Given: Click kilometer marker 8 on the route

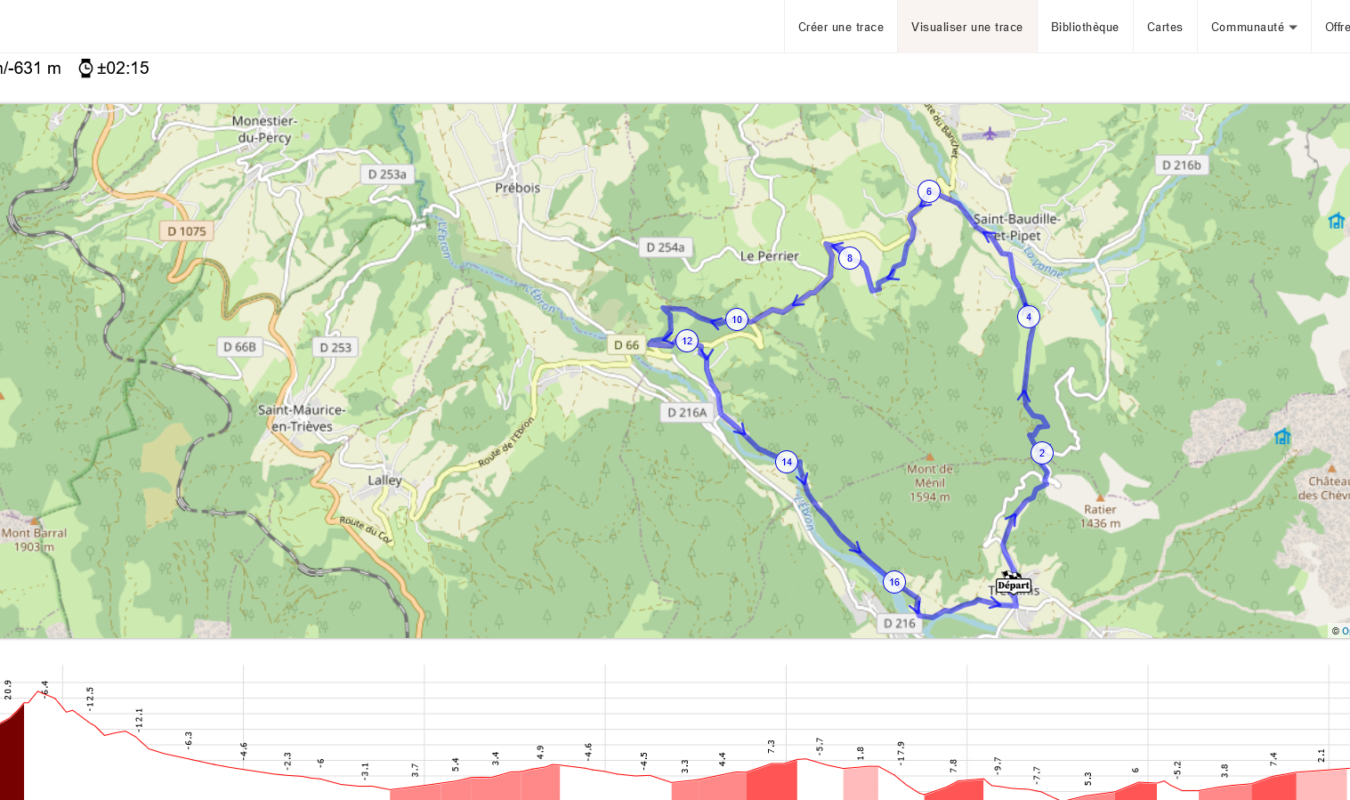Looking at the screenshot, I should (850, 258).
